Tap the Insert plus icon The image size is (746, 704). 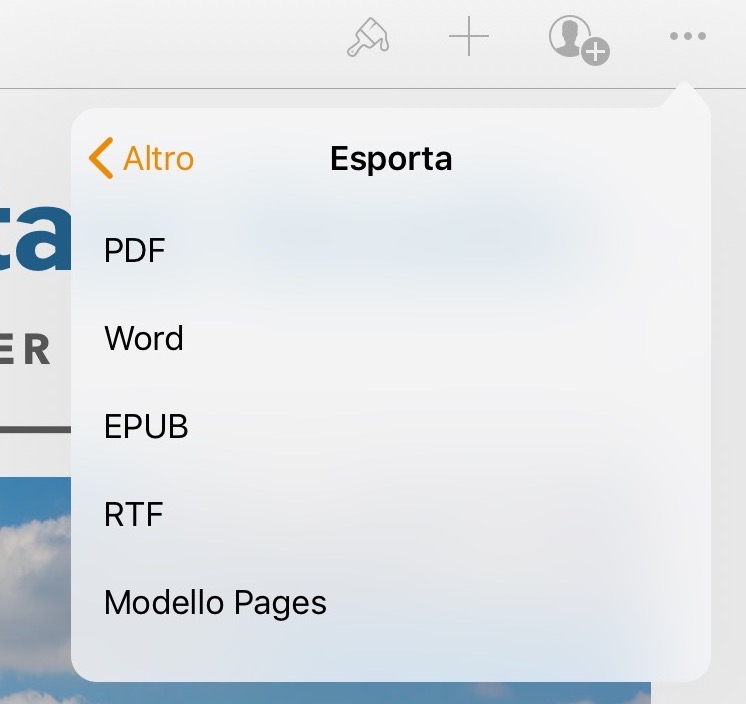point(469,36)
